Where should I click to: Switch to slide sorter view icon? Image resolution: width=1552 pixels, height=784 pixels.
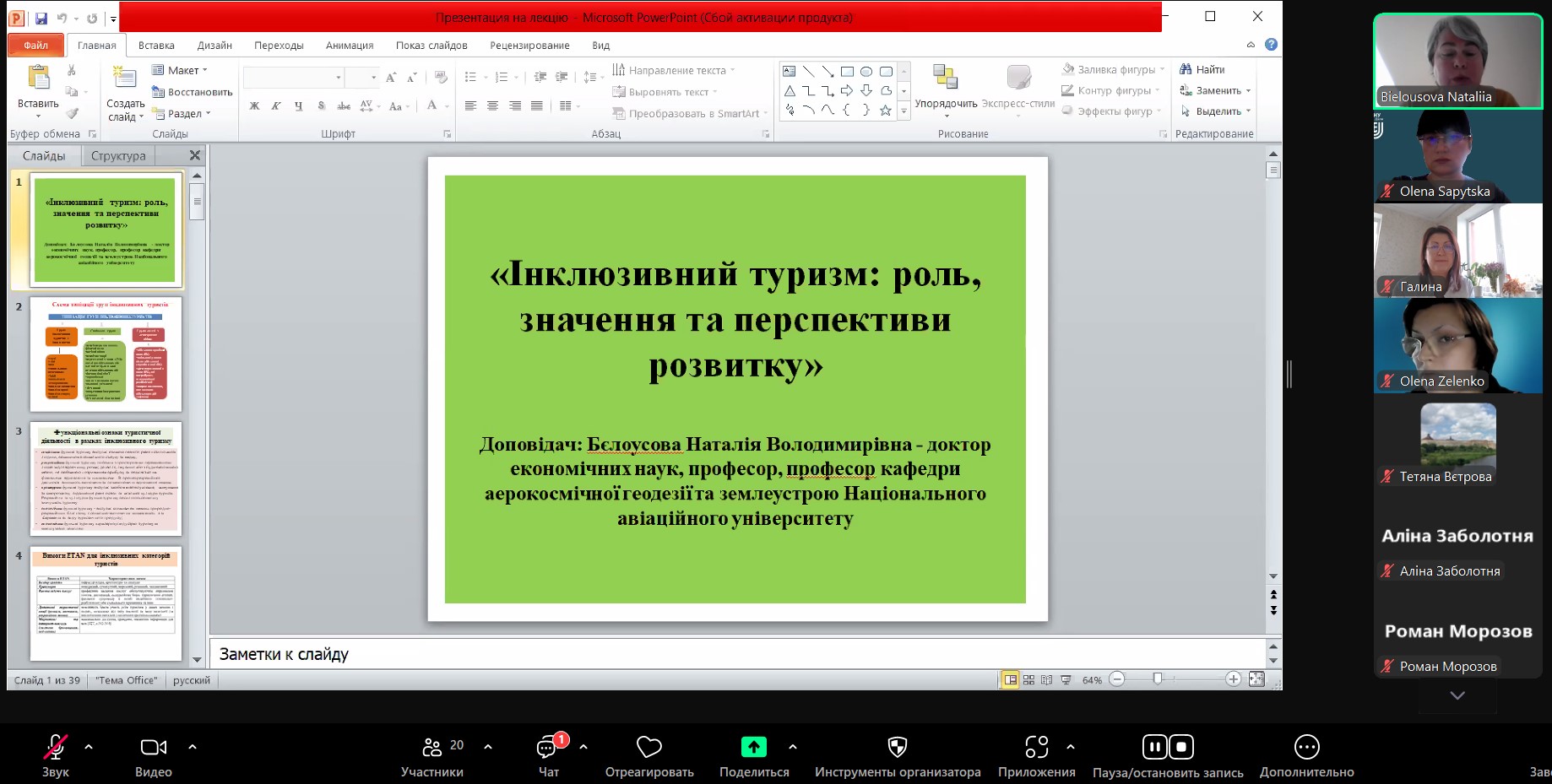[1028, 679]
